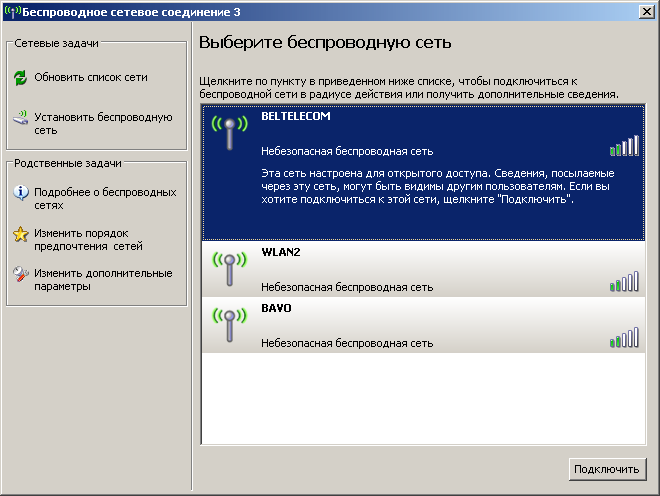
Task: Click the BAVO signal strength bars
Action: coord(624,338)
